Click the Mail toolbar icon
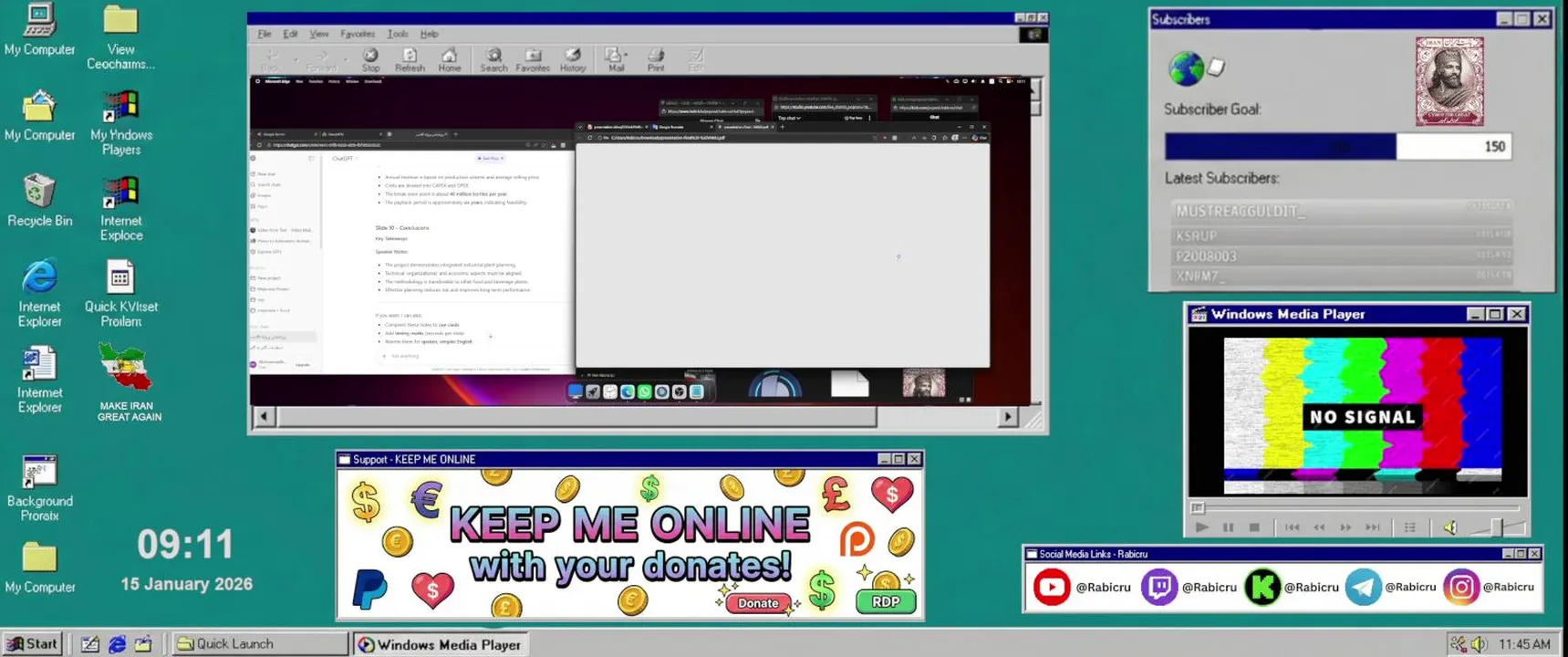Image resolution: width=1568 pixels, height=657 pixels. (x=614, y=59)
